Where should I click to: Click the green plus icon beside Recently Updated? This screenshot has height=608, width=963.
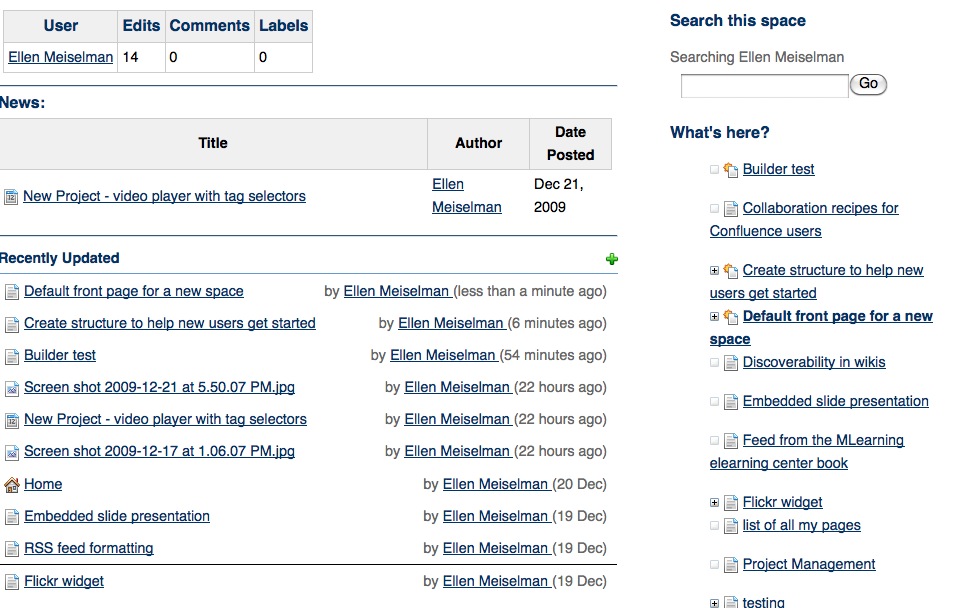tap(612, 259)
